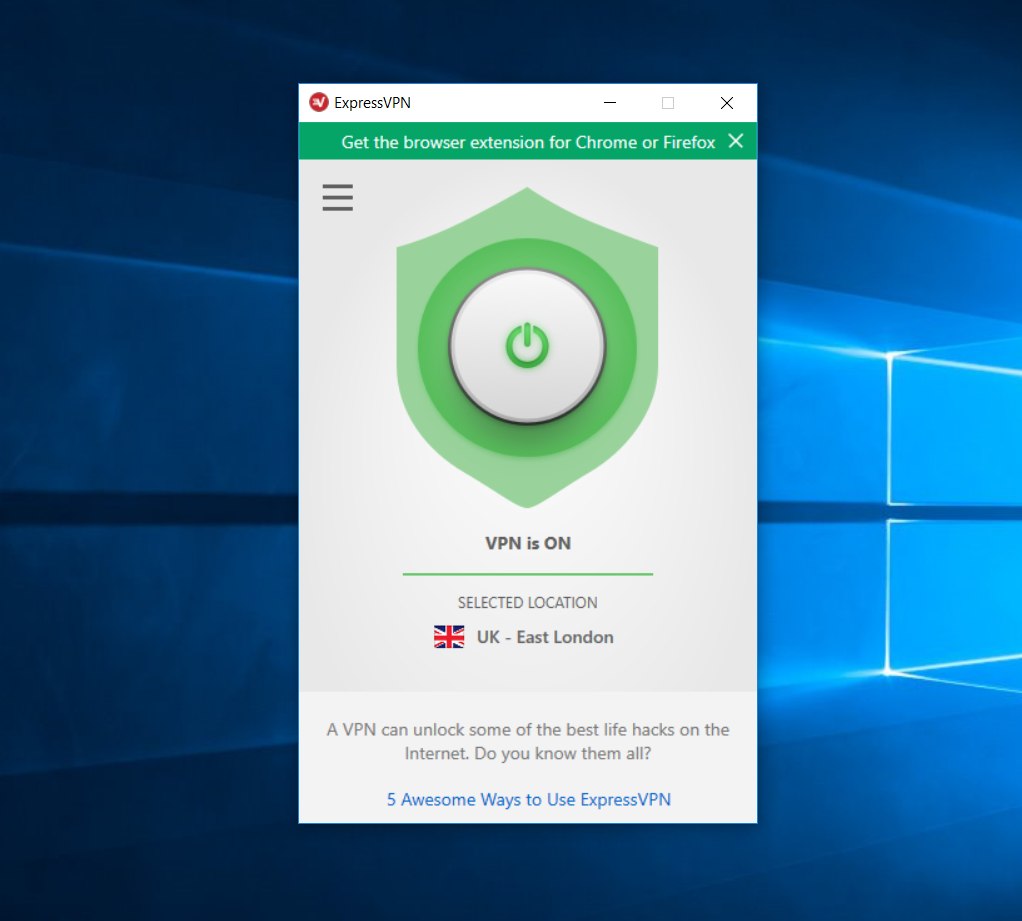Click the ExpressVPN logo in title bar

tap(319, 102)
